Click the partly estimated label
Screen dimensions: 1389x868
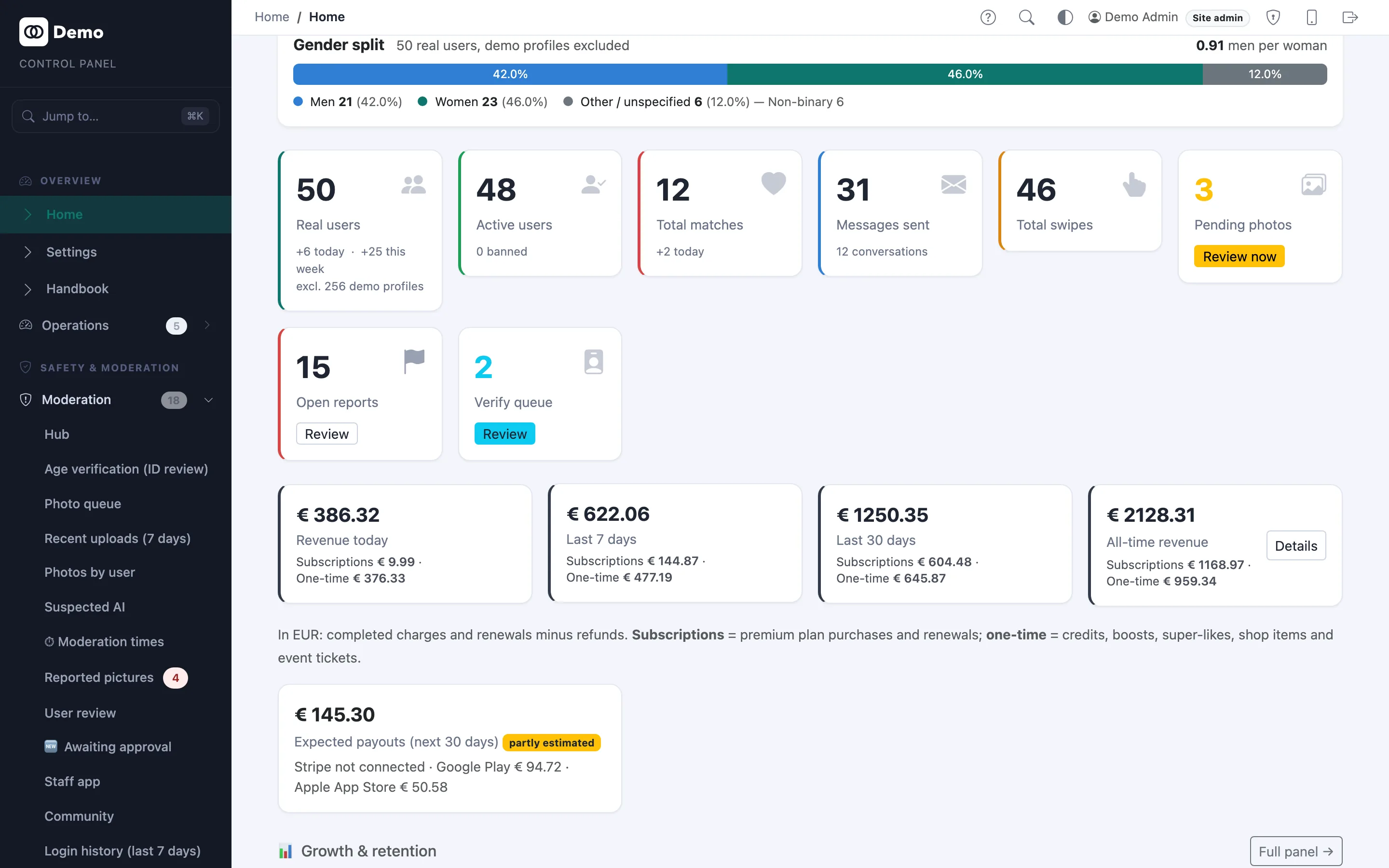tap(551, 742)
